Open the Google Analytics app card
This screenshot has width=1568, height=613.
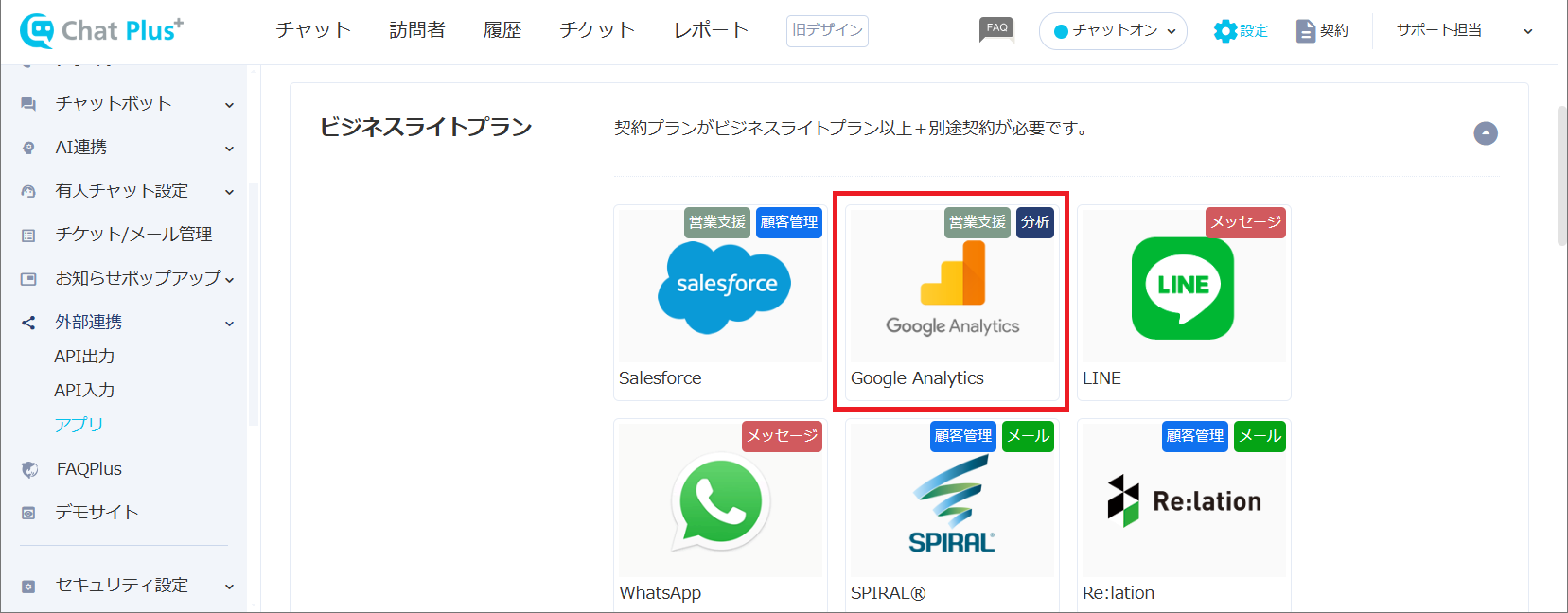952,303
